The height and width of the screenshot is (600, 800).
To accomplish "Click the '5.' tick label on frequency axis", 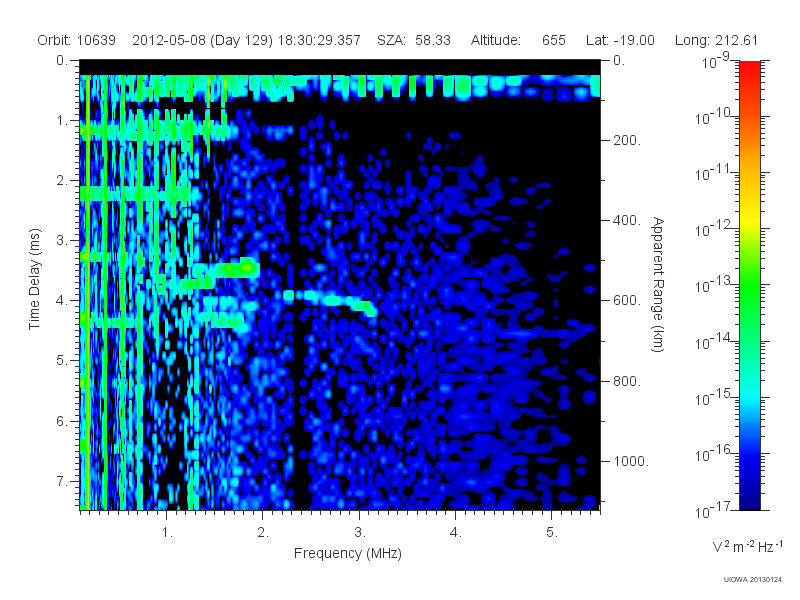I will (x=552, y=533).
